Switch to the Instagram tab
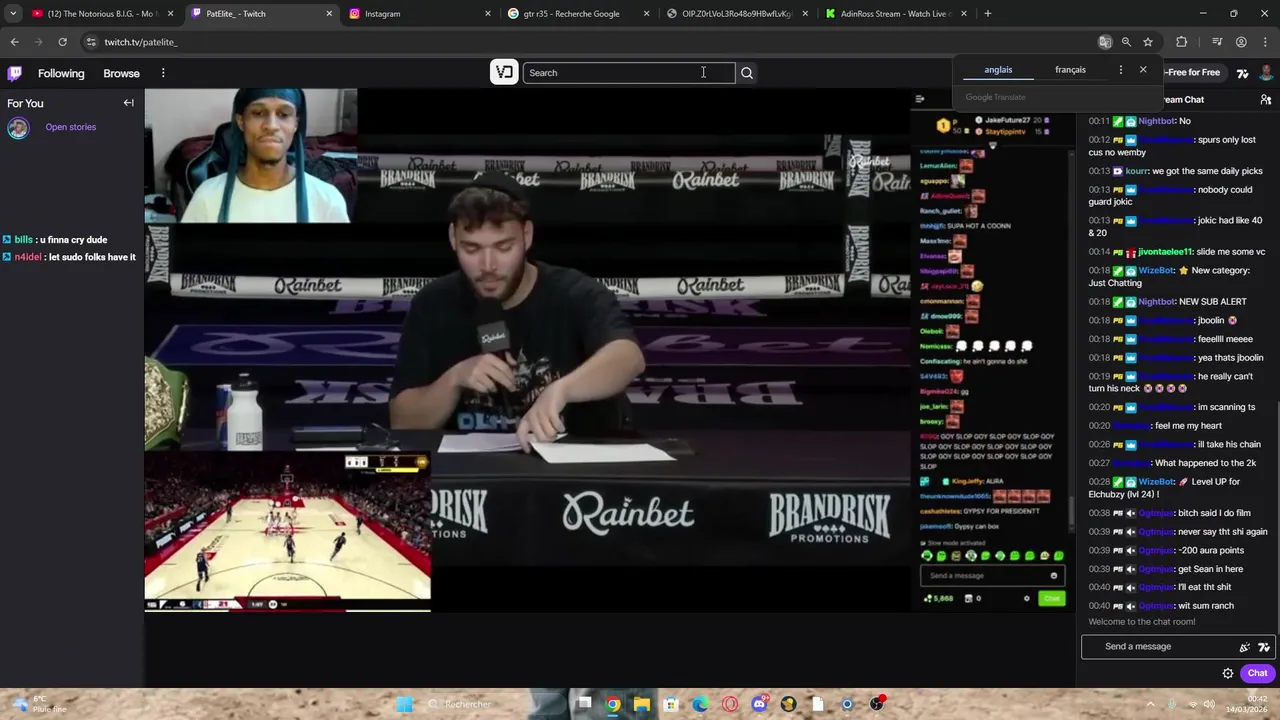The height and width of the screenshot is (720, 1280). [x=419, y=14]
